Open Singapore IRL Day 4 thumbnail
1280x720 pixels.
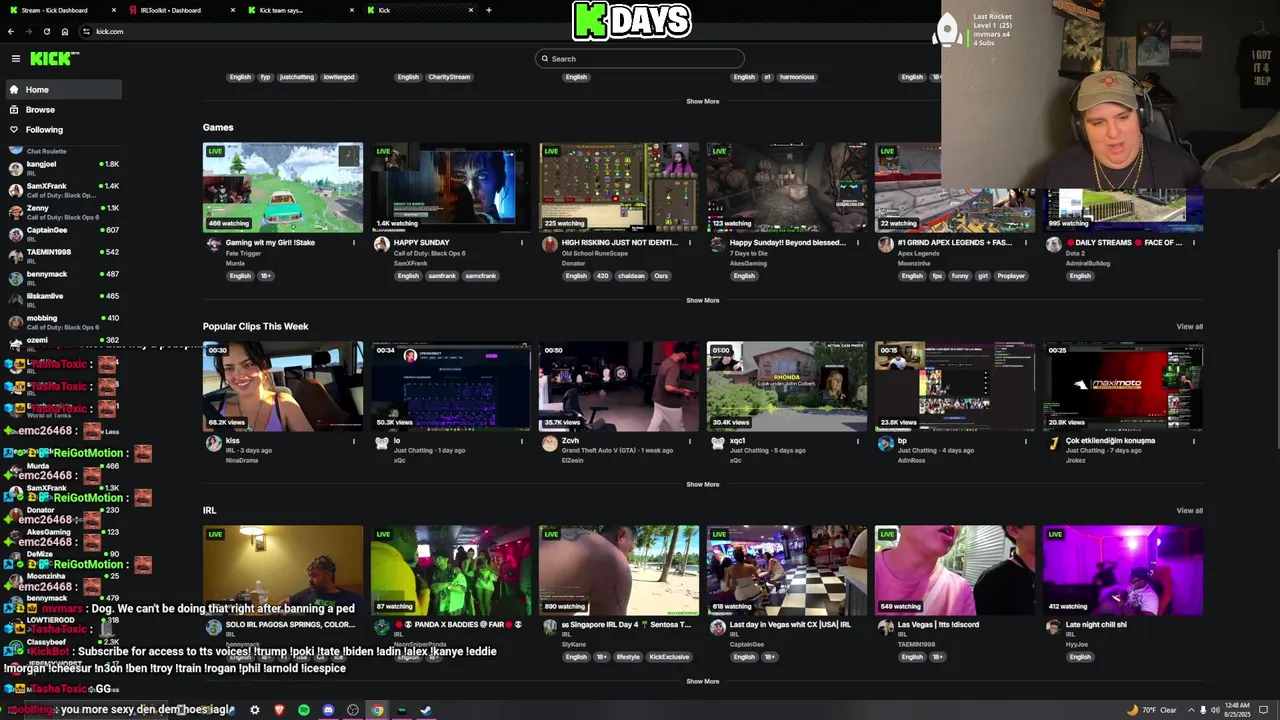point(619,570)
